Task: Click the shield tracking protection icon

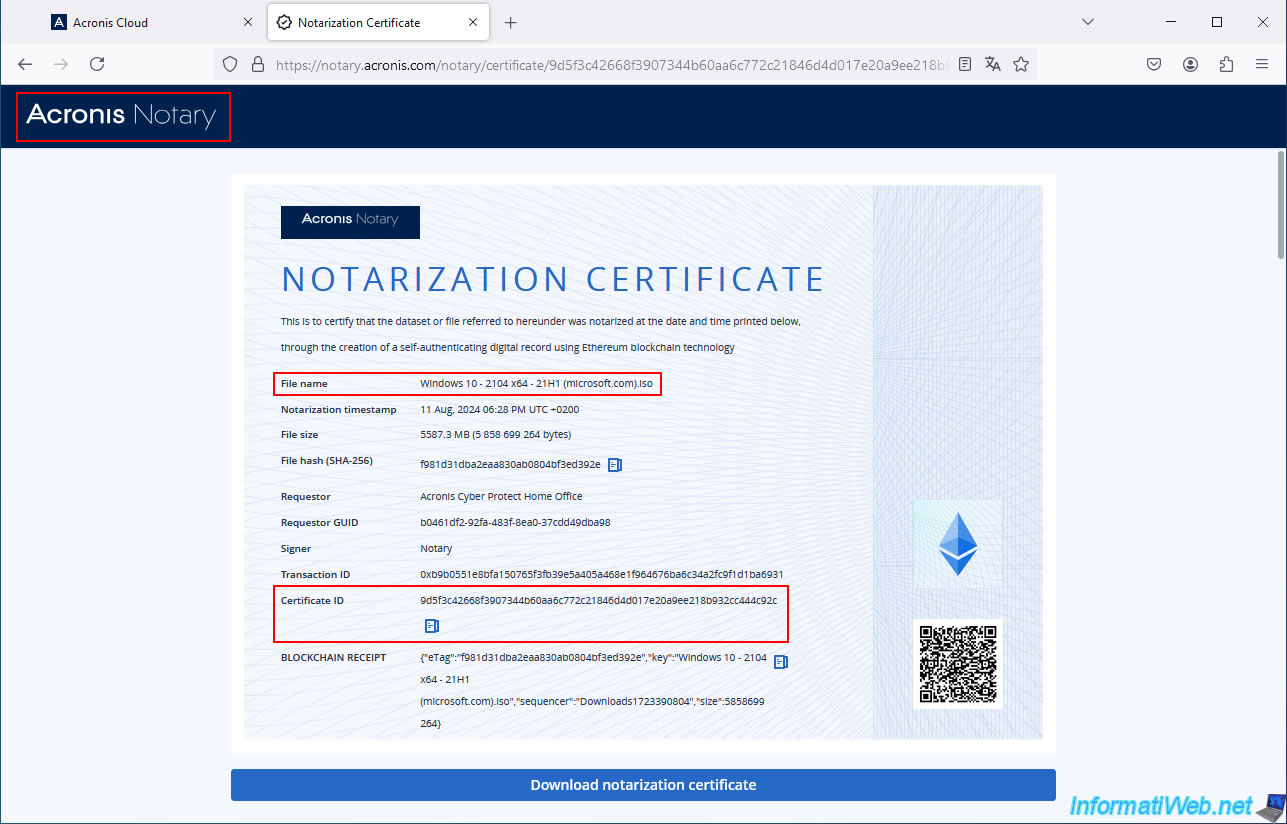Action: coord(230,64)
